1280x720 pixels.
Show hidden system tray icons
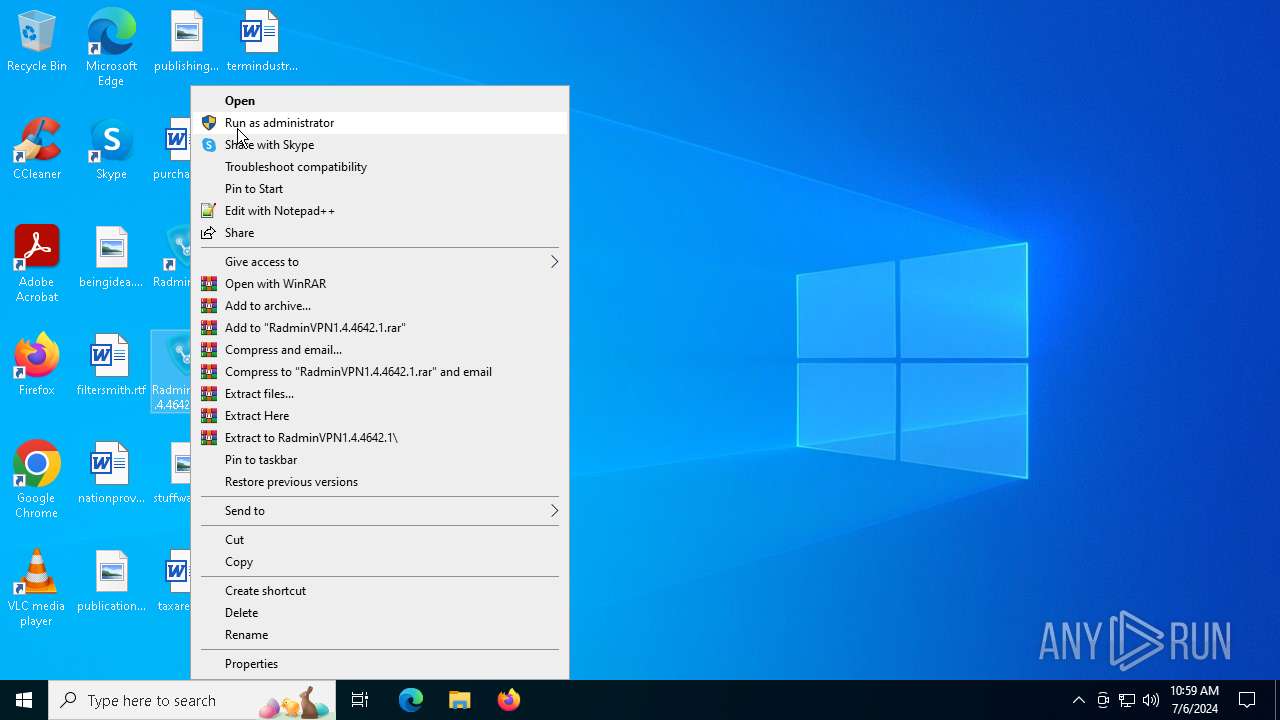click(x=1079, y=700)
